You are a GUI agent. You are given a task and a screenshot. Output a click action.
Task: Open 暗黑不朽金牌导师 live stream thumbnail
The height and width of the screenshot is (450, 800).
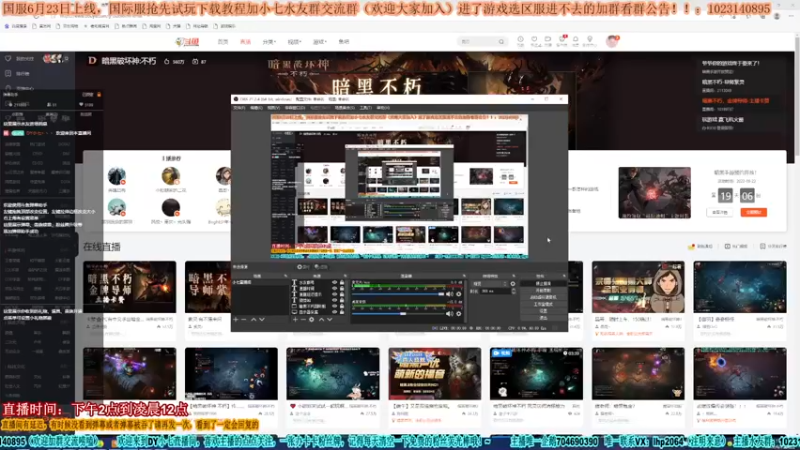pos(130,287)
